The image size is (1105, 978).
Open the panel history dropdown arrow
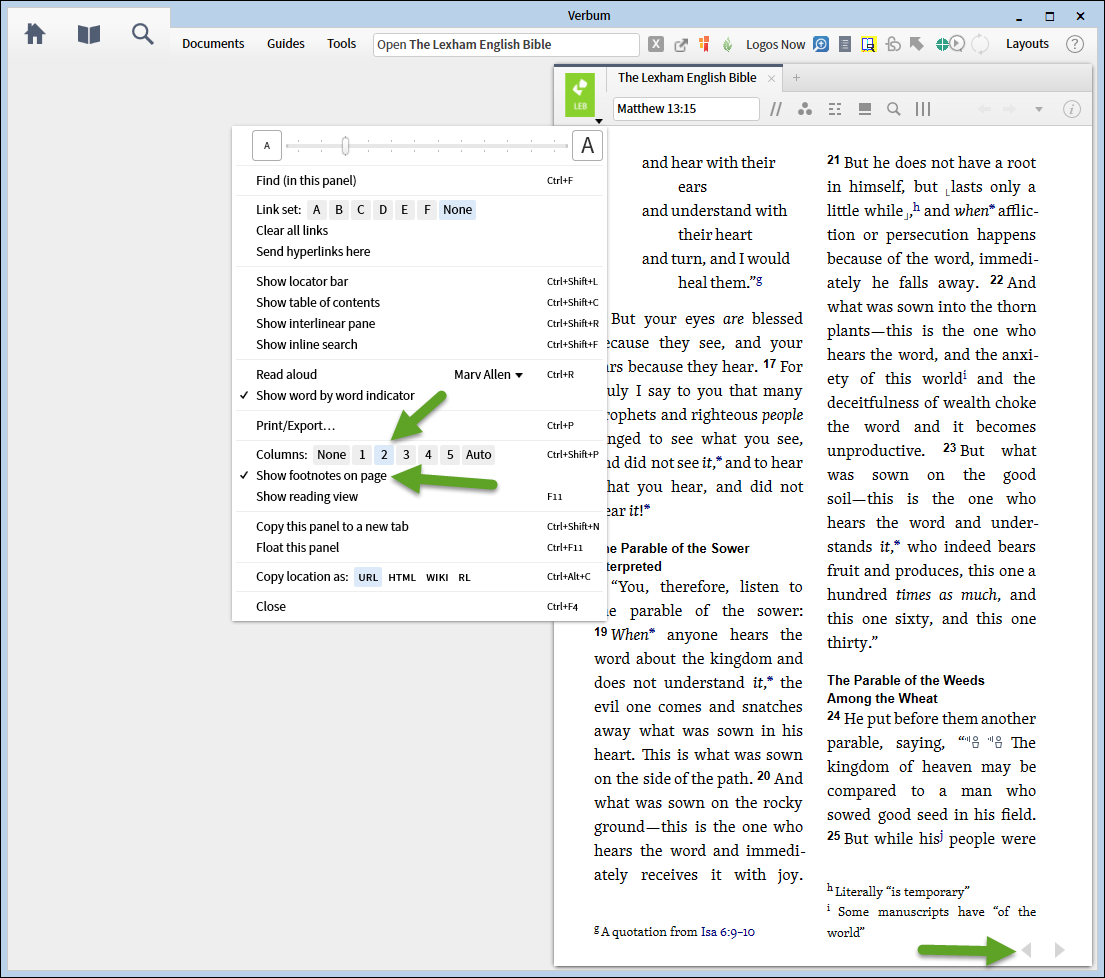coord(1039,110)
